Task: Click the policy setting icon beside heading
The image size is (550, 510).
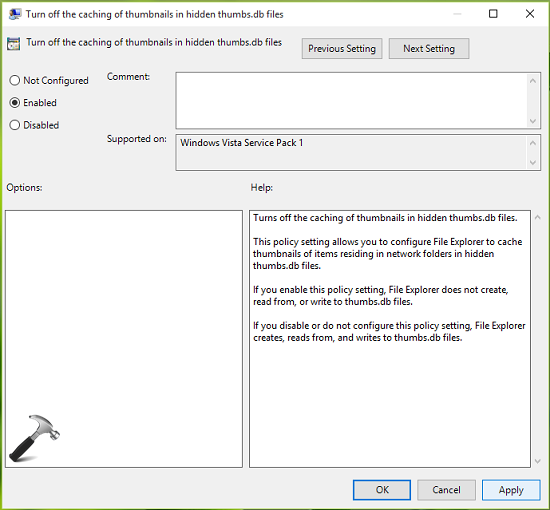Action: pyautogui.click(x=14, y=44)
